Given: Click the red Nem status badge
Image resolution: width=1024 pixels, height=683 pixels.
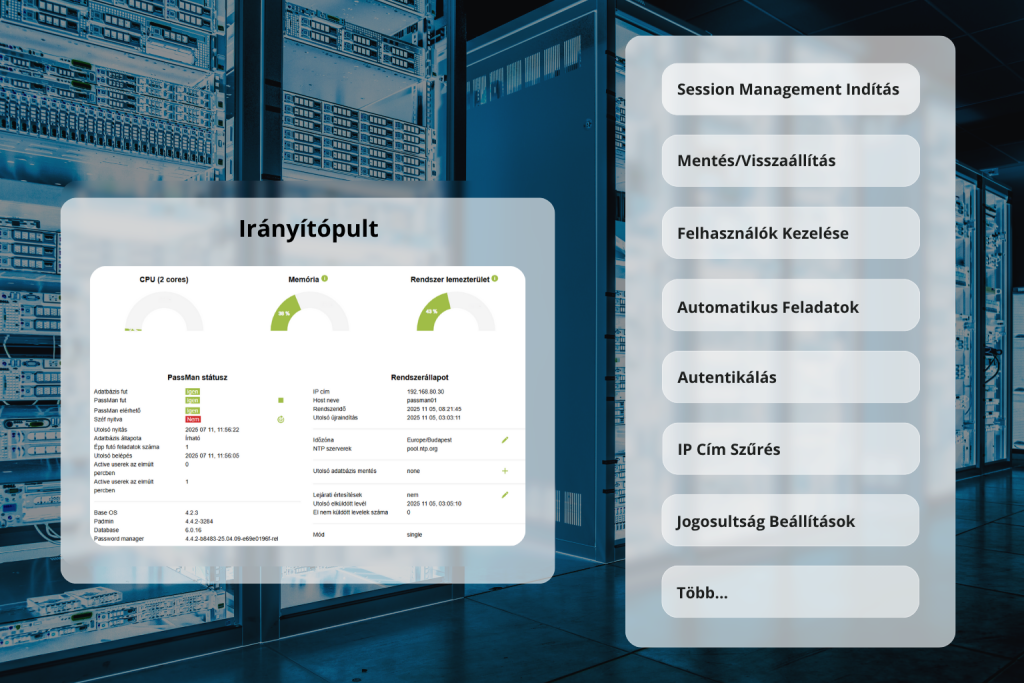Looking at the screenshot, I should (193, 419).
